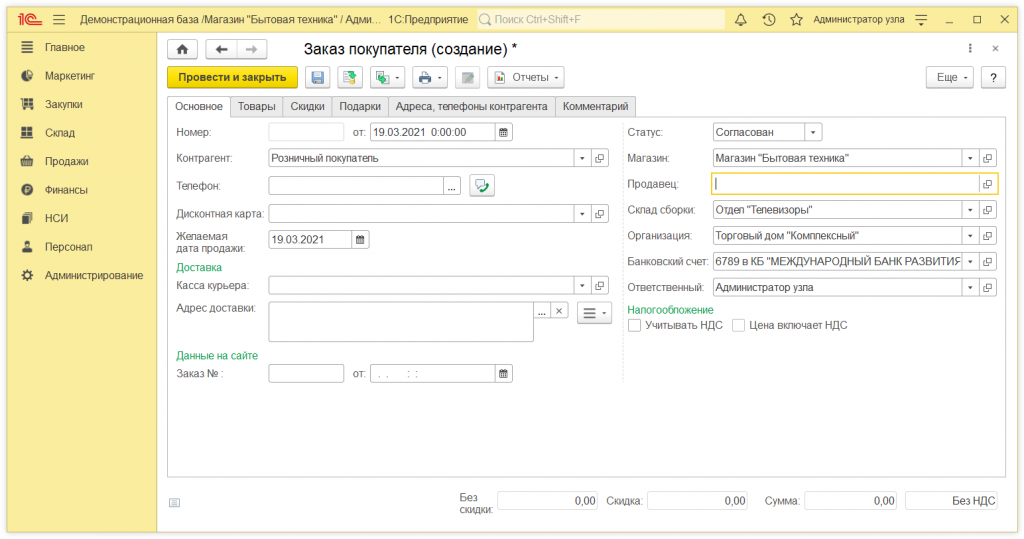The image size is (1024, 539).
Task: Switch to the Товары tab
Action: pos(256,106)
